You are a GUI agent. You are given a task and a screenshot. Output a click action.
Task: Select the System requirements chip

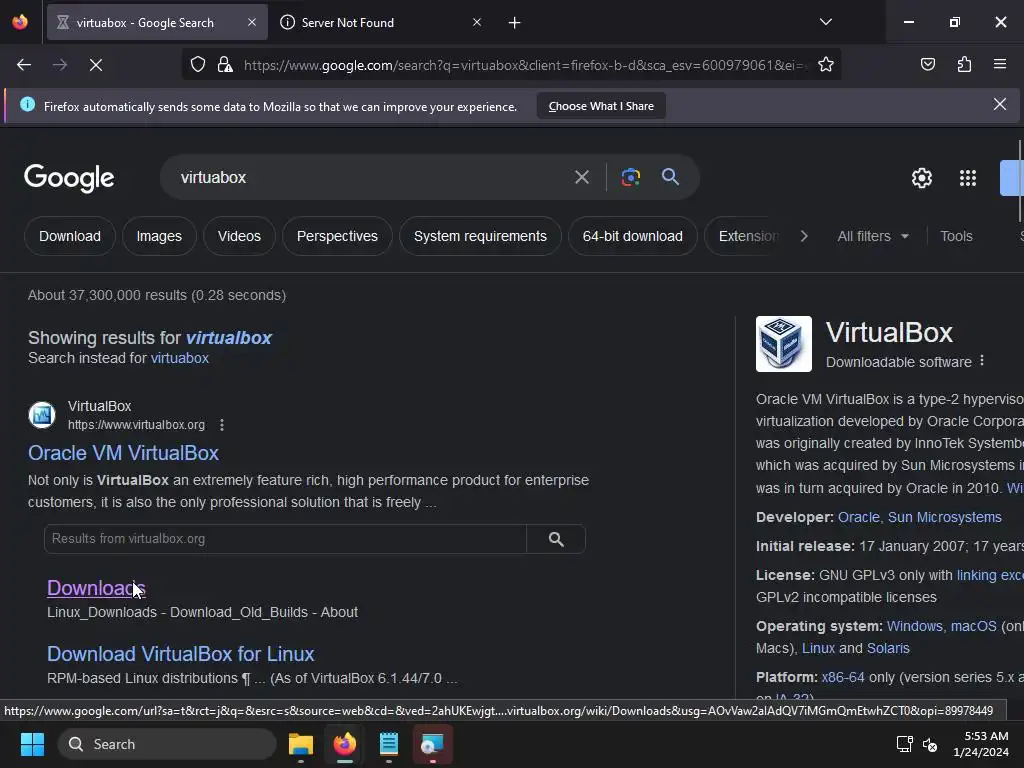pyautogui.click(x=480, y=236)
